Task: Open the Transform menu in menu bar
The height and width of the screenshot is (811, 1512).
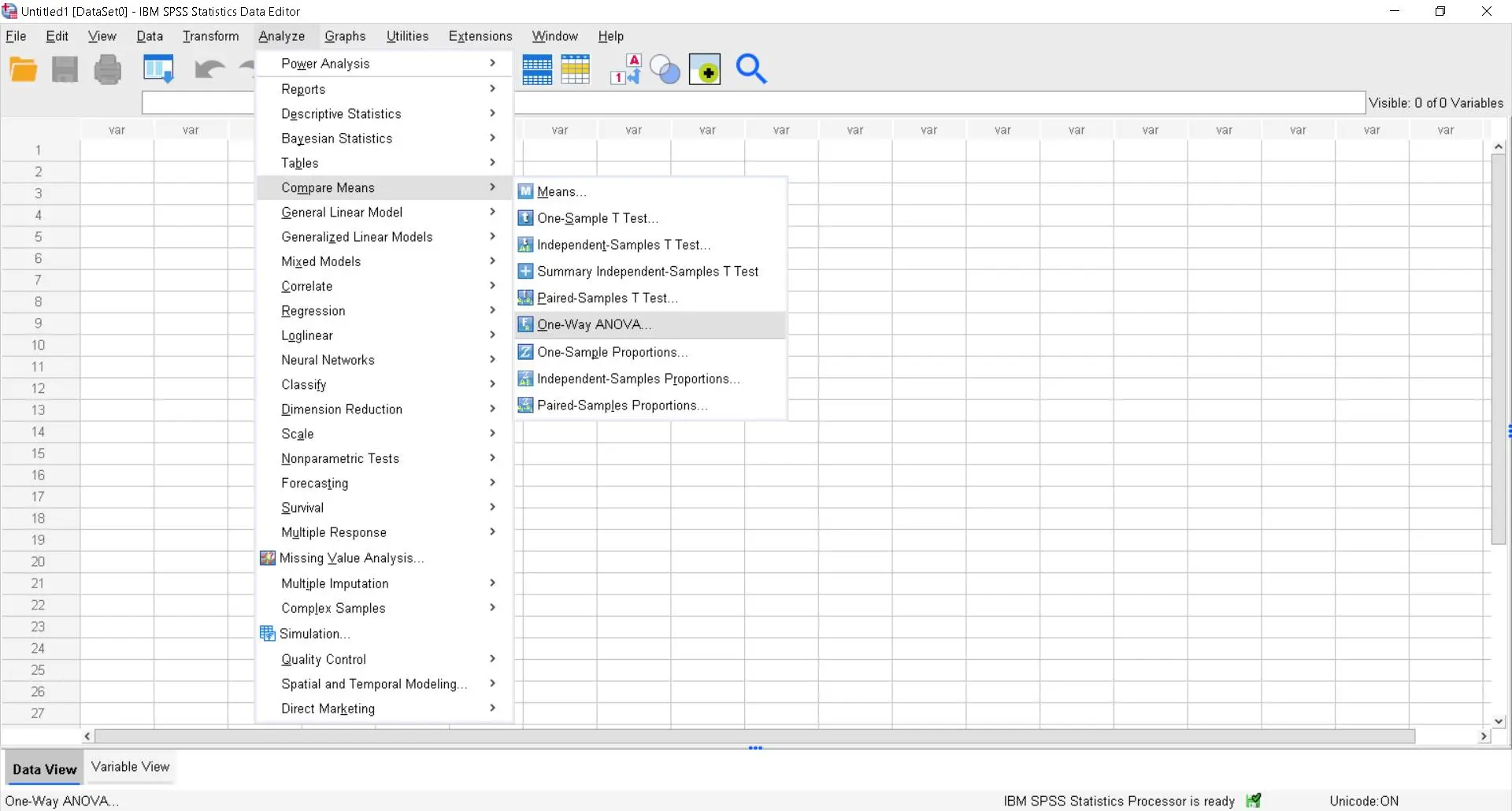Action: point(210,36)
